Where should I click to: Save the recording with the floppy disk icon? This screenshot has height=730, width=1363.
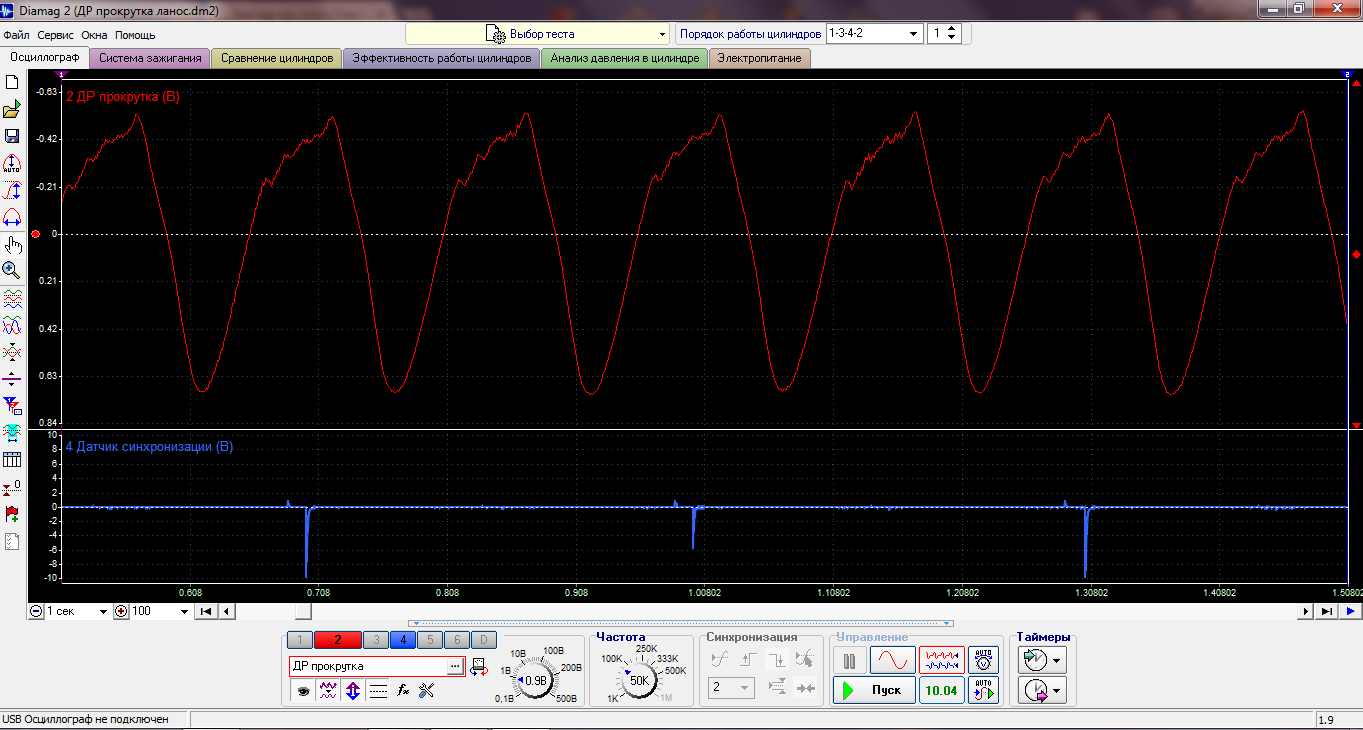click(12, 136)
